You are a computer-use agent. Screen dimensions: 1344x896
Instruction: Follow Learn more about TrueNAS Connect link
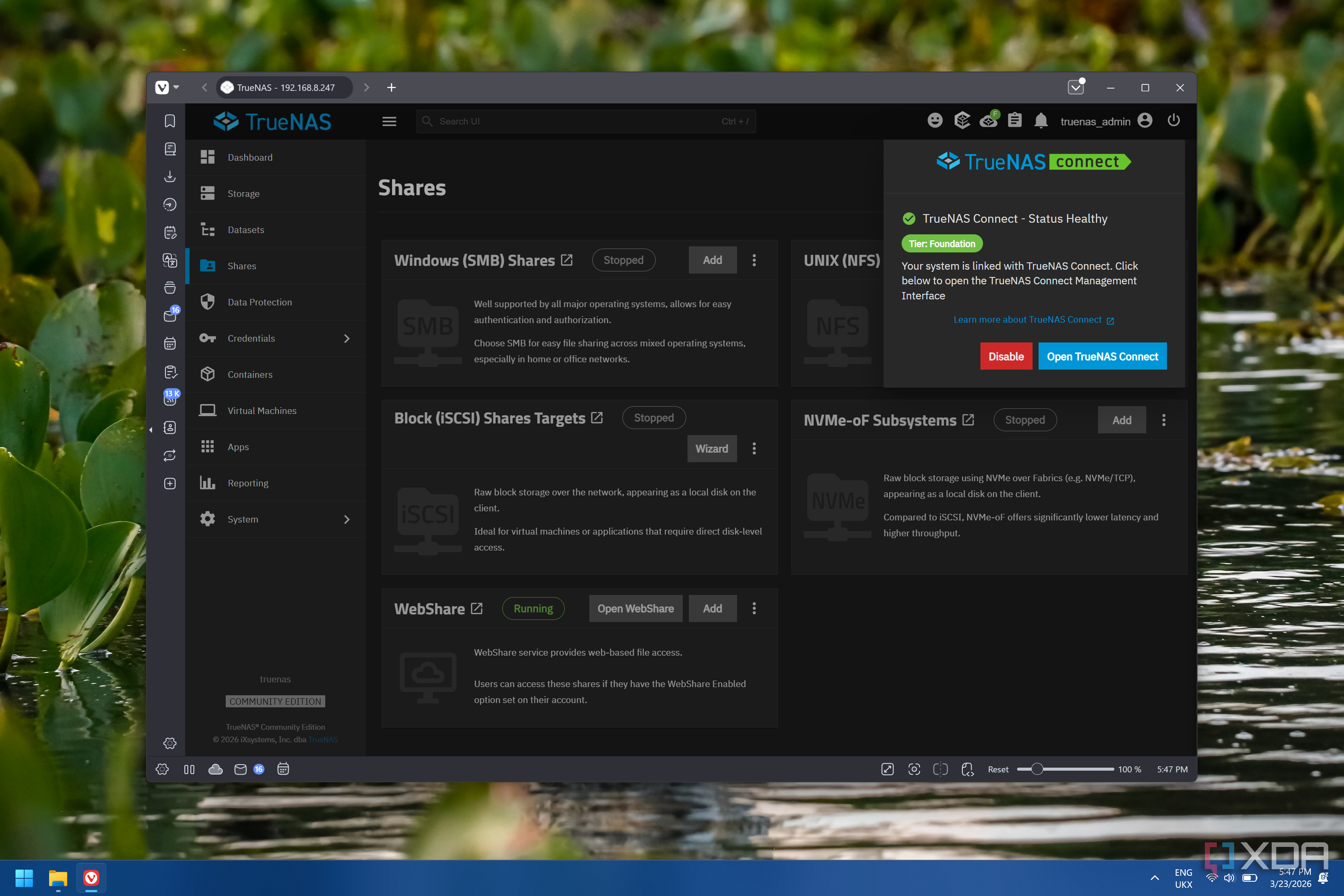[1033, 320]
